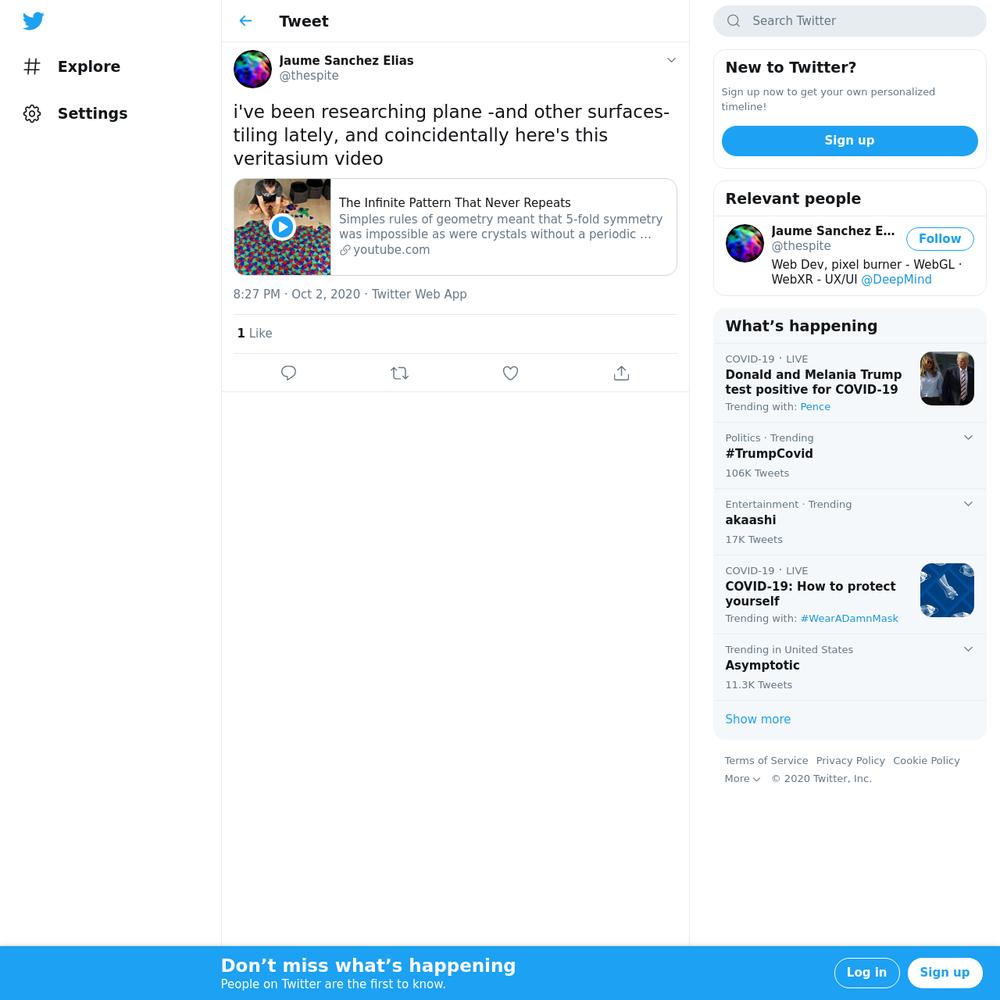
Task: Click the Twitter bird logo
Action: 33,21
